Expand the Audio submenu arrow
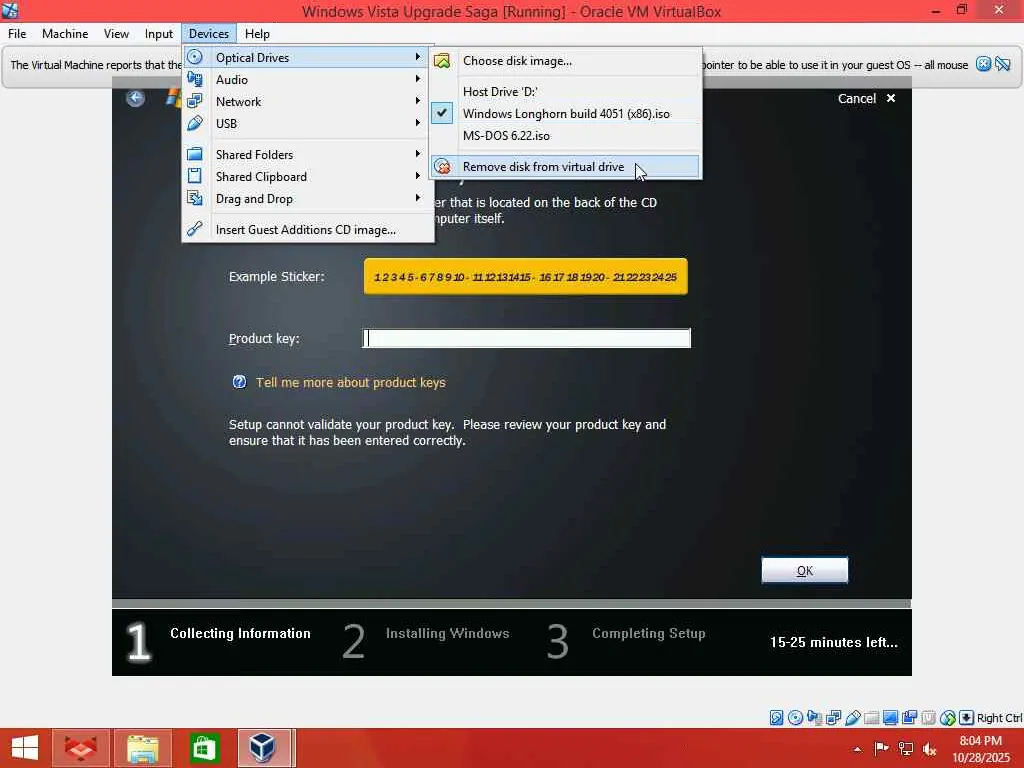1024x768 pixels. [417, 79]
